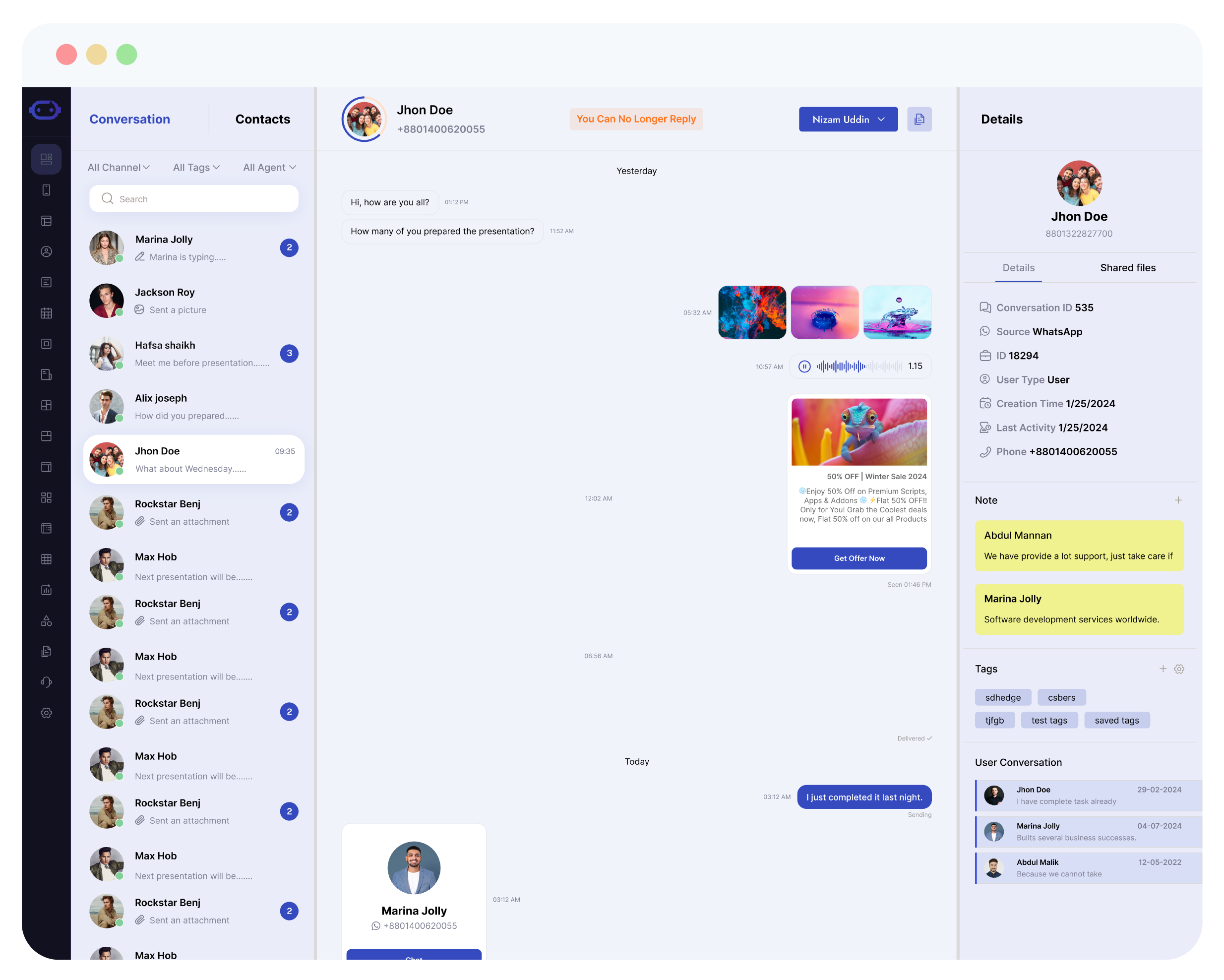This screenshot has height=980, width=1224.
Task: Select the Contacts tab in panel
Action: tap(263, 118)
